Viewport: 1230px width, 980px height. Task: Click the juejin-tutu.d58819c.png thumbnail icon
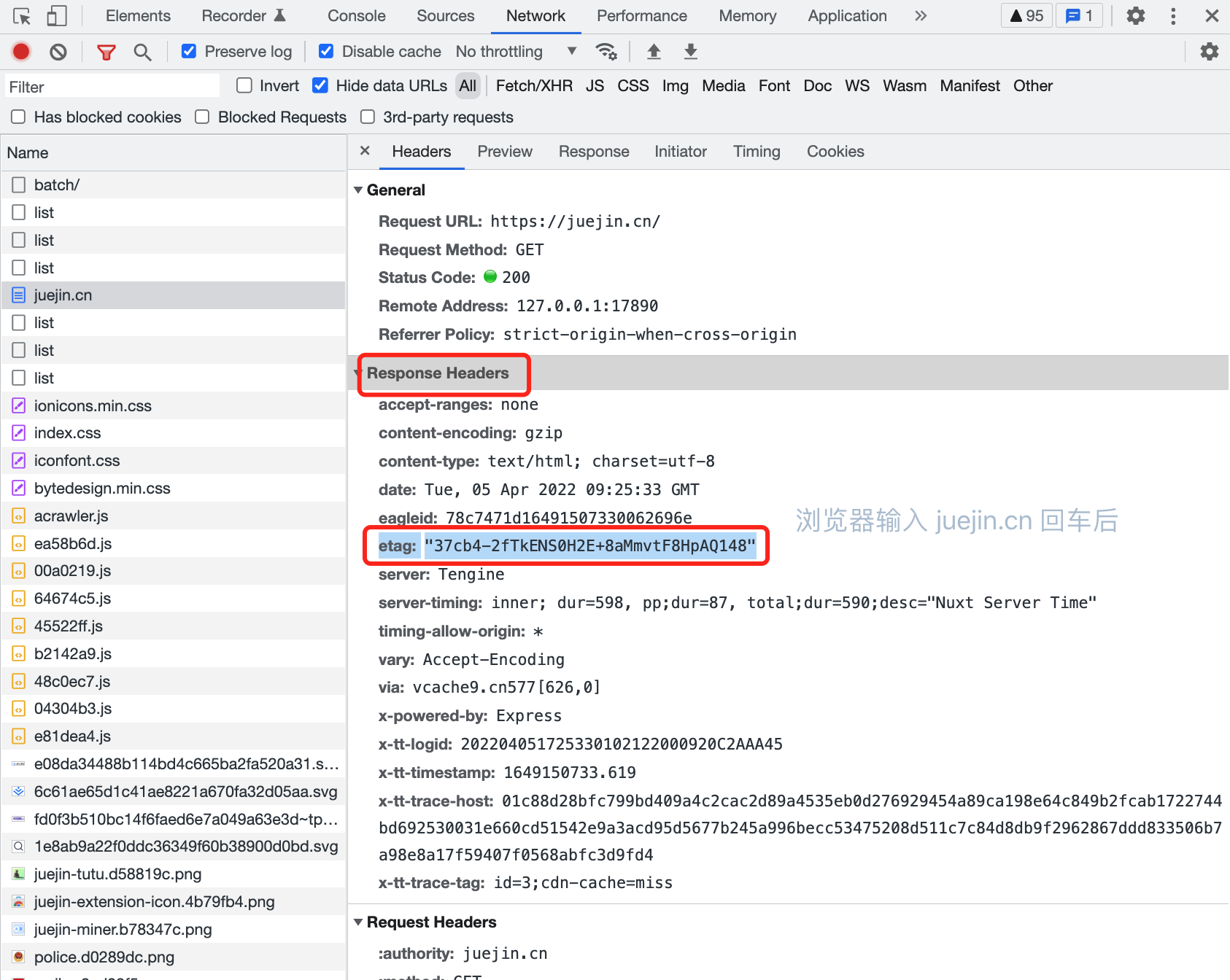coord(19,874)
